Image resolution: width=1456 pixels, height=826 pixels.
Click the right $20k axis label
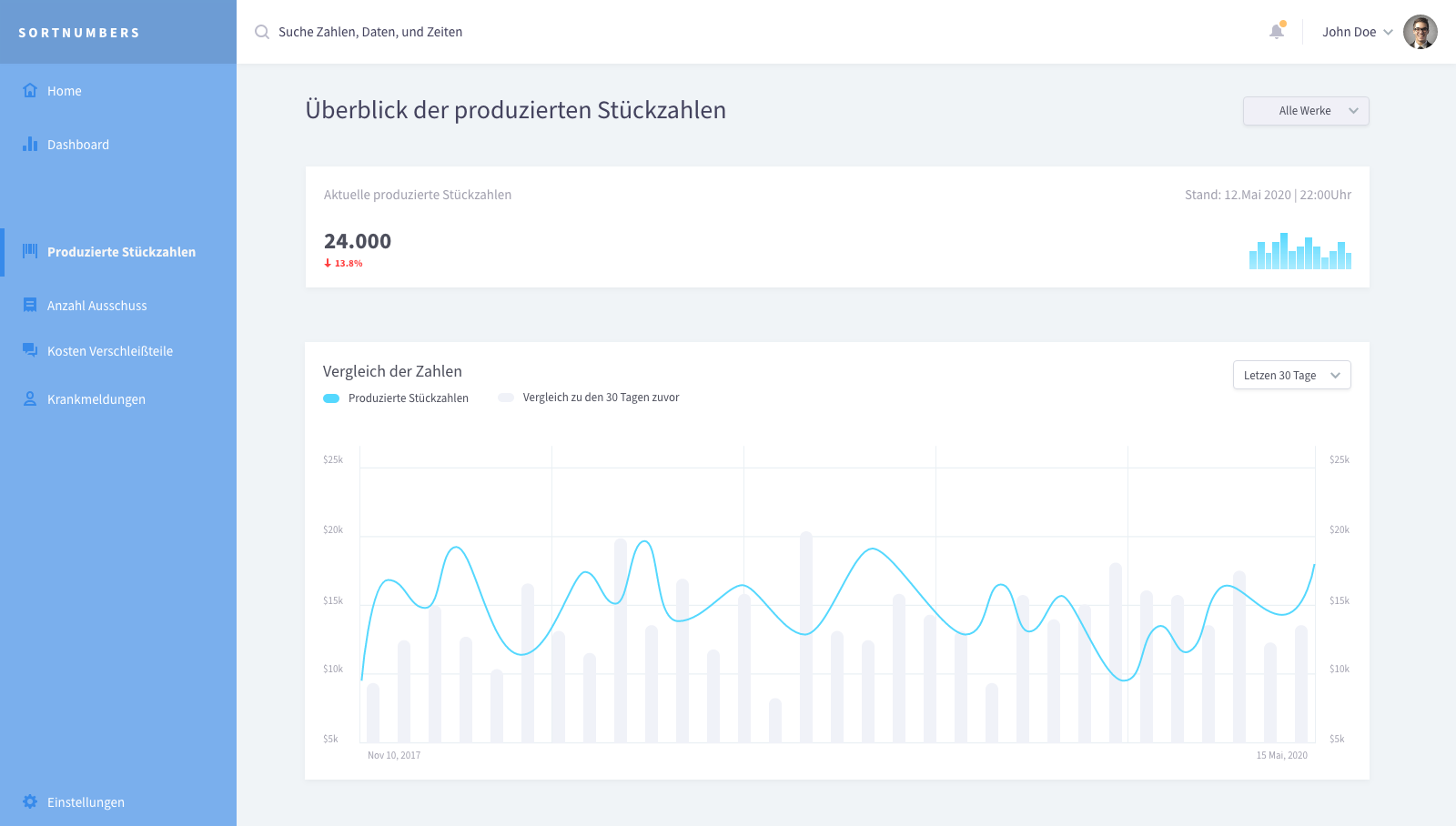[1340, 529]
